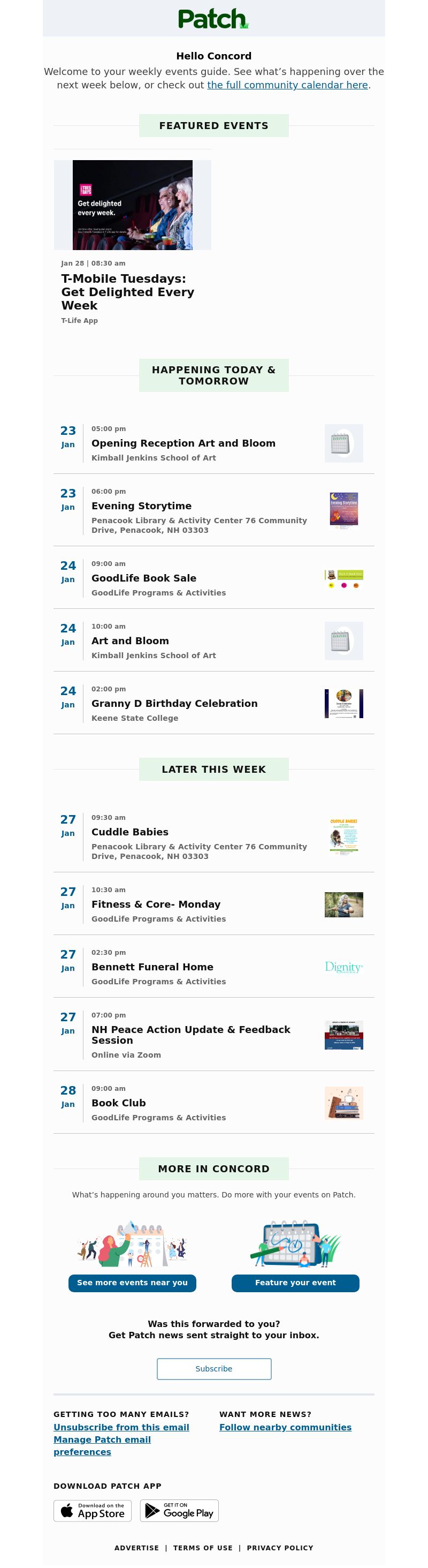The image size is (428, 1568).
Task: Open the Evening Storytime event thumbnail
Action: pos(343,509)
